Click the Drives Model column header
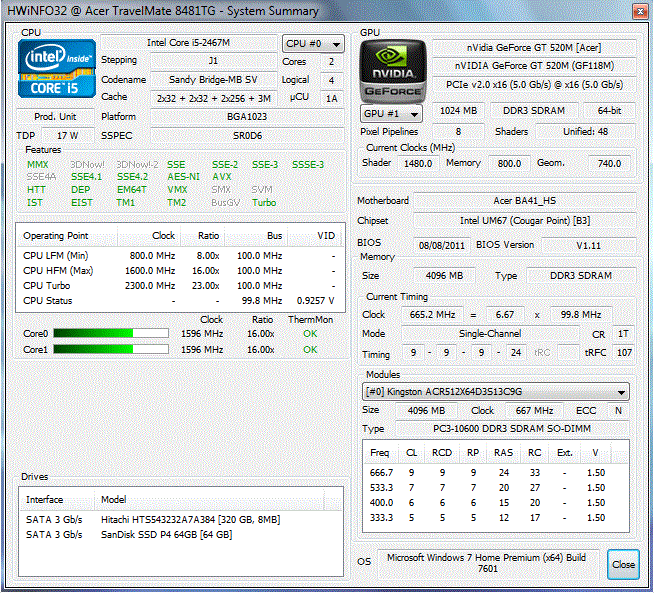Image resolution: width=654 pixels, height=593 pixels. coord(209,500)
